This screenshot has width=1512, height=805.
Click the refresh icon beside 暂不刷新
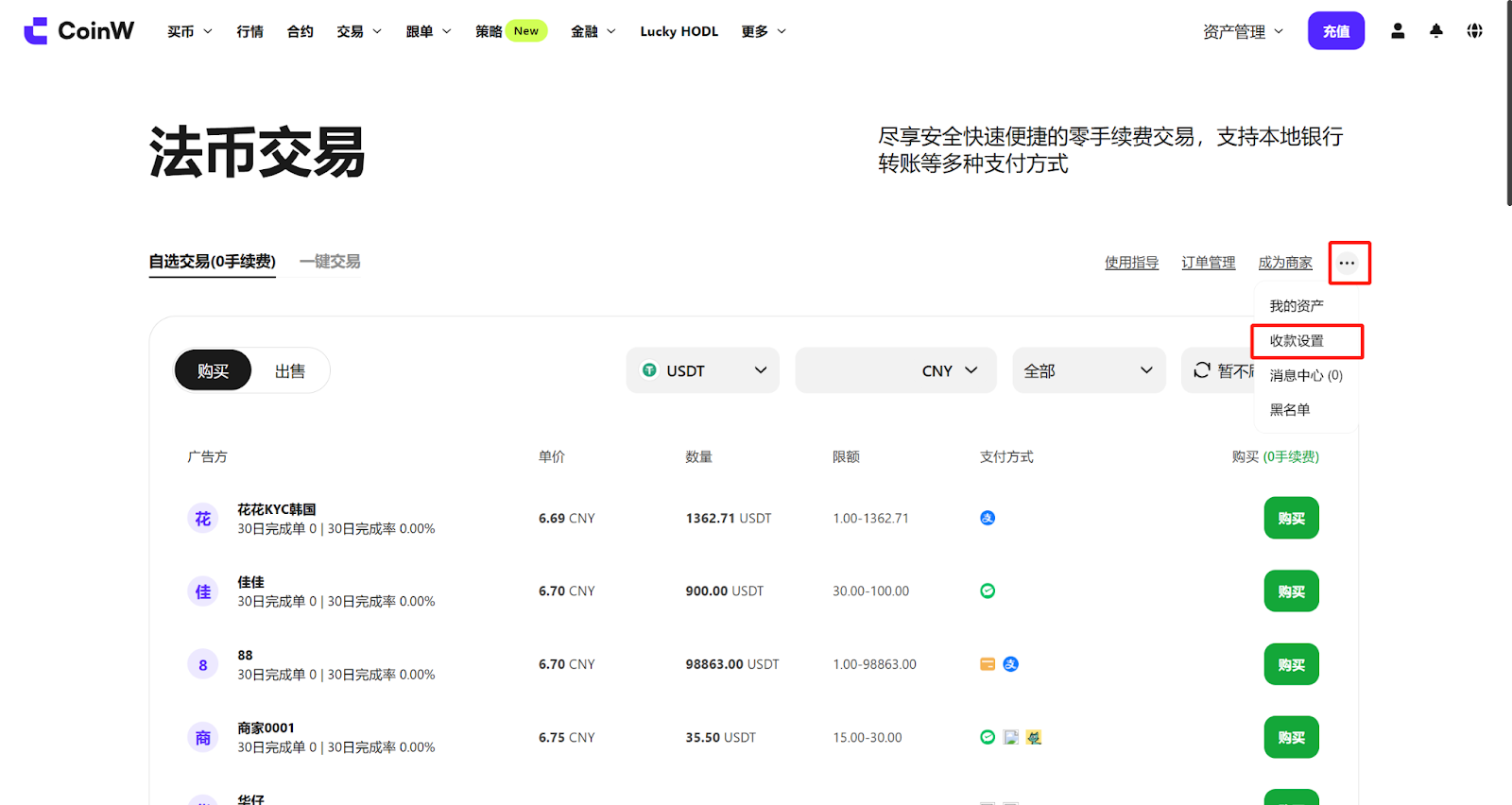click(1202, 370)
